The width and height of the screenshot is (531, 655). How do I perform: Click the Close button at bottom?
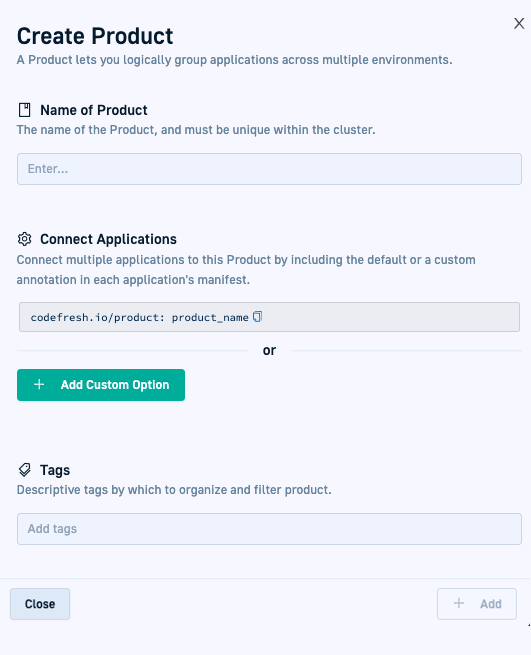pos(40,604)
